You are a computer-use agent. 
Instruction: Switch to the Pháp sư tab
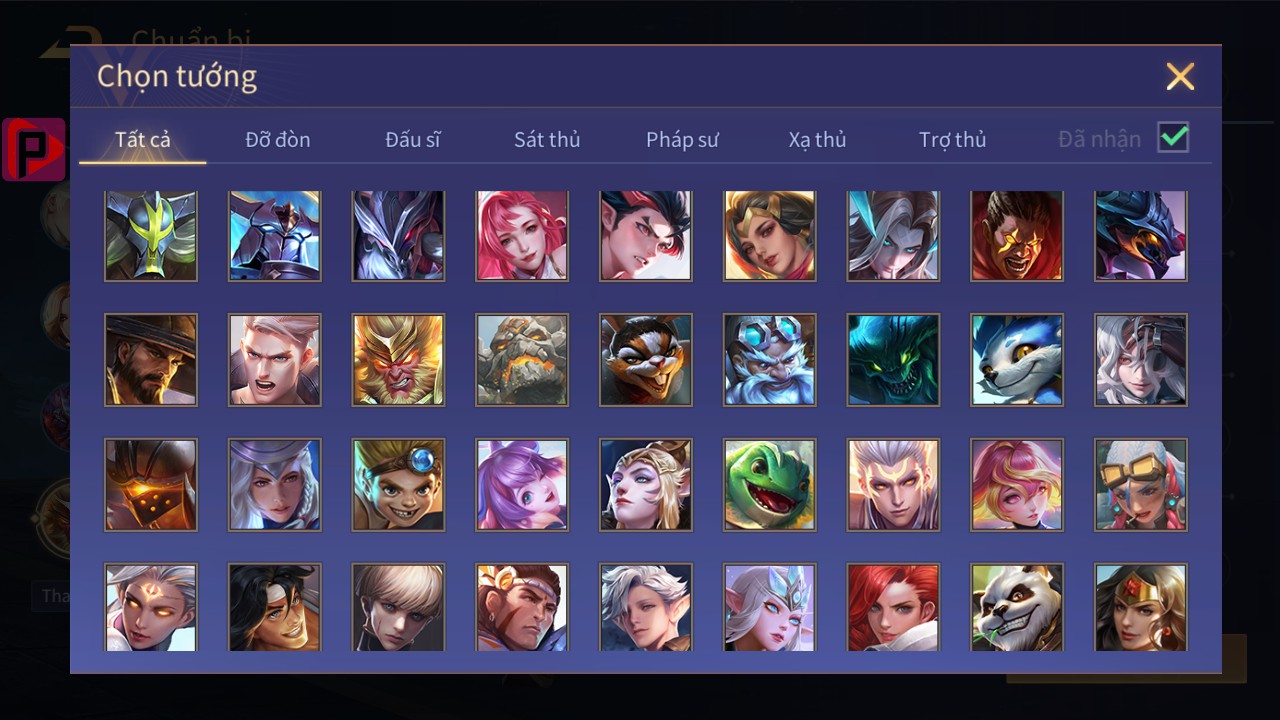[x=682, y=139]
